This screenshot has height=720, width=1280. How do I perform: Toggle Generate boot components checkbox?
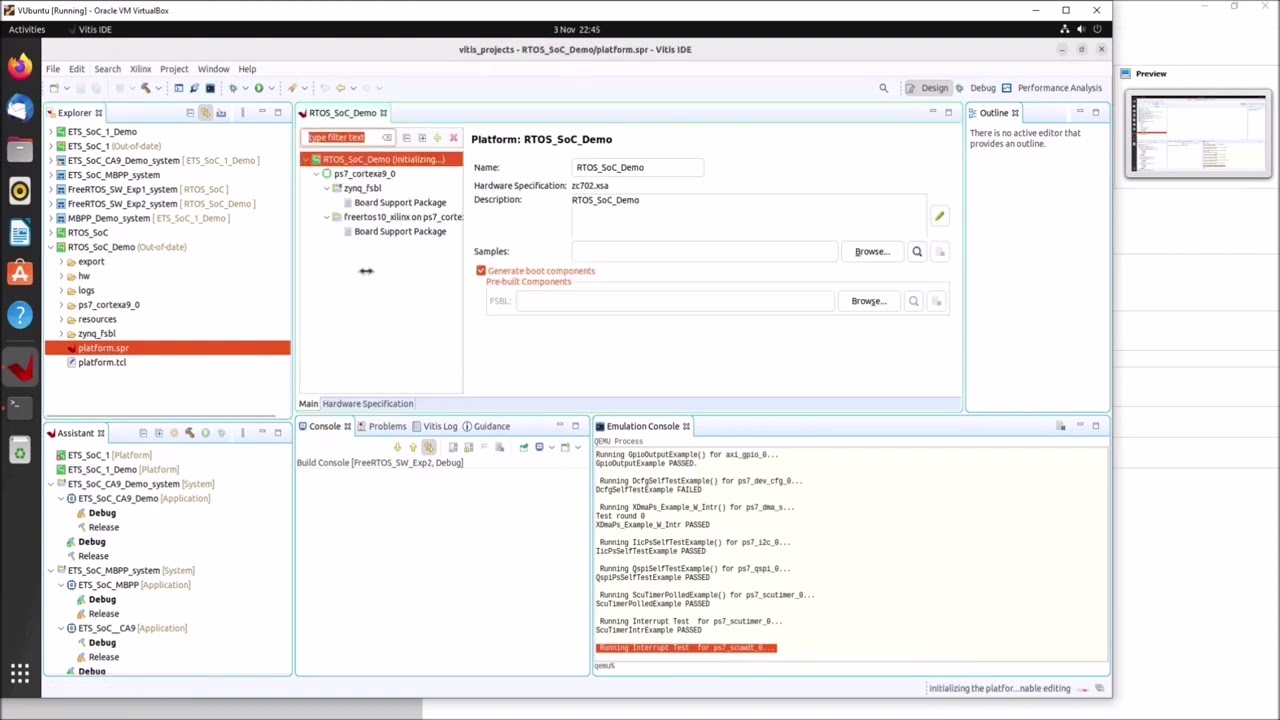[481, 271]
